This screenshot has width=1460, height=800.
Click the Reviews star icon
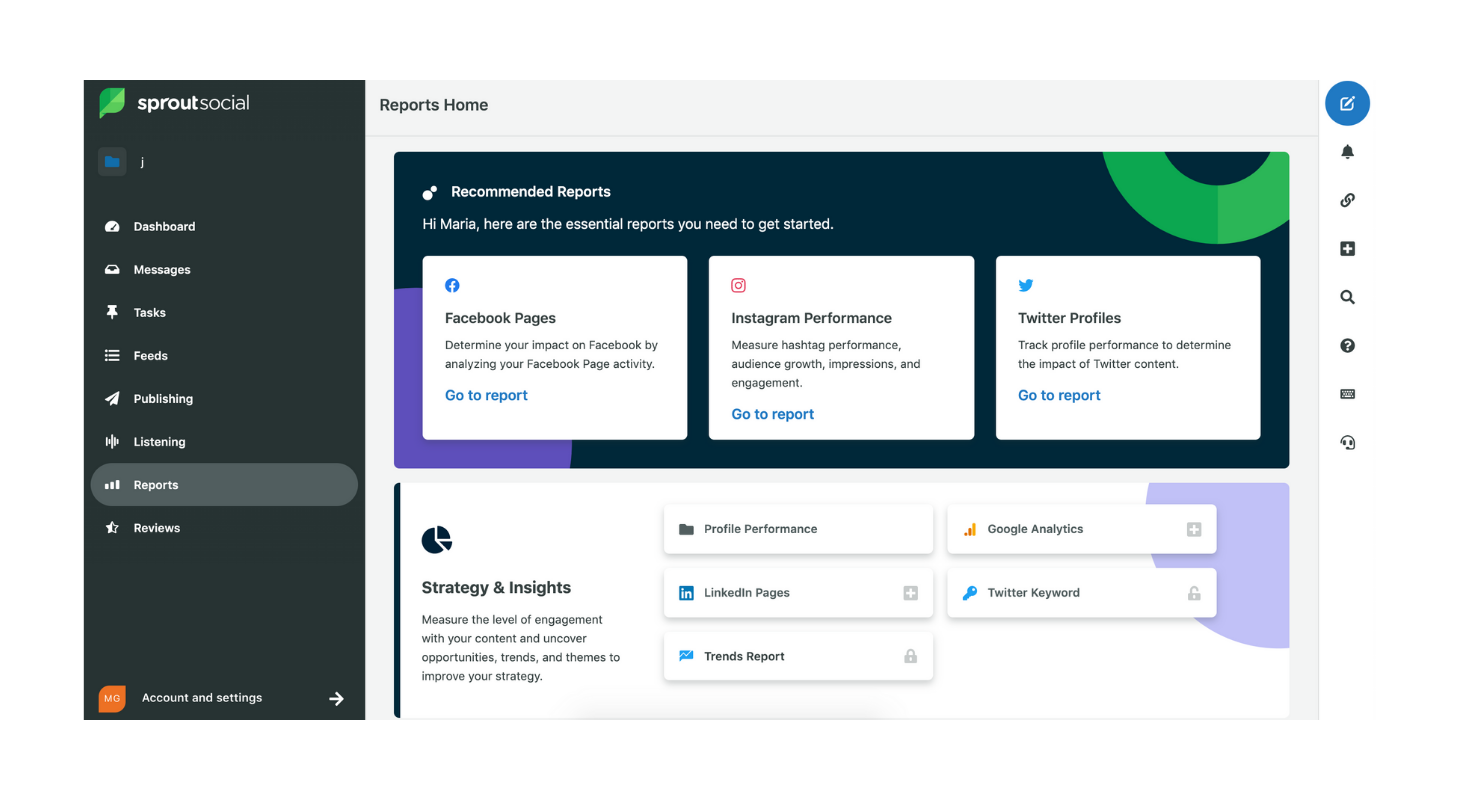coord(112,528)
